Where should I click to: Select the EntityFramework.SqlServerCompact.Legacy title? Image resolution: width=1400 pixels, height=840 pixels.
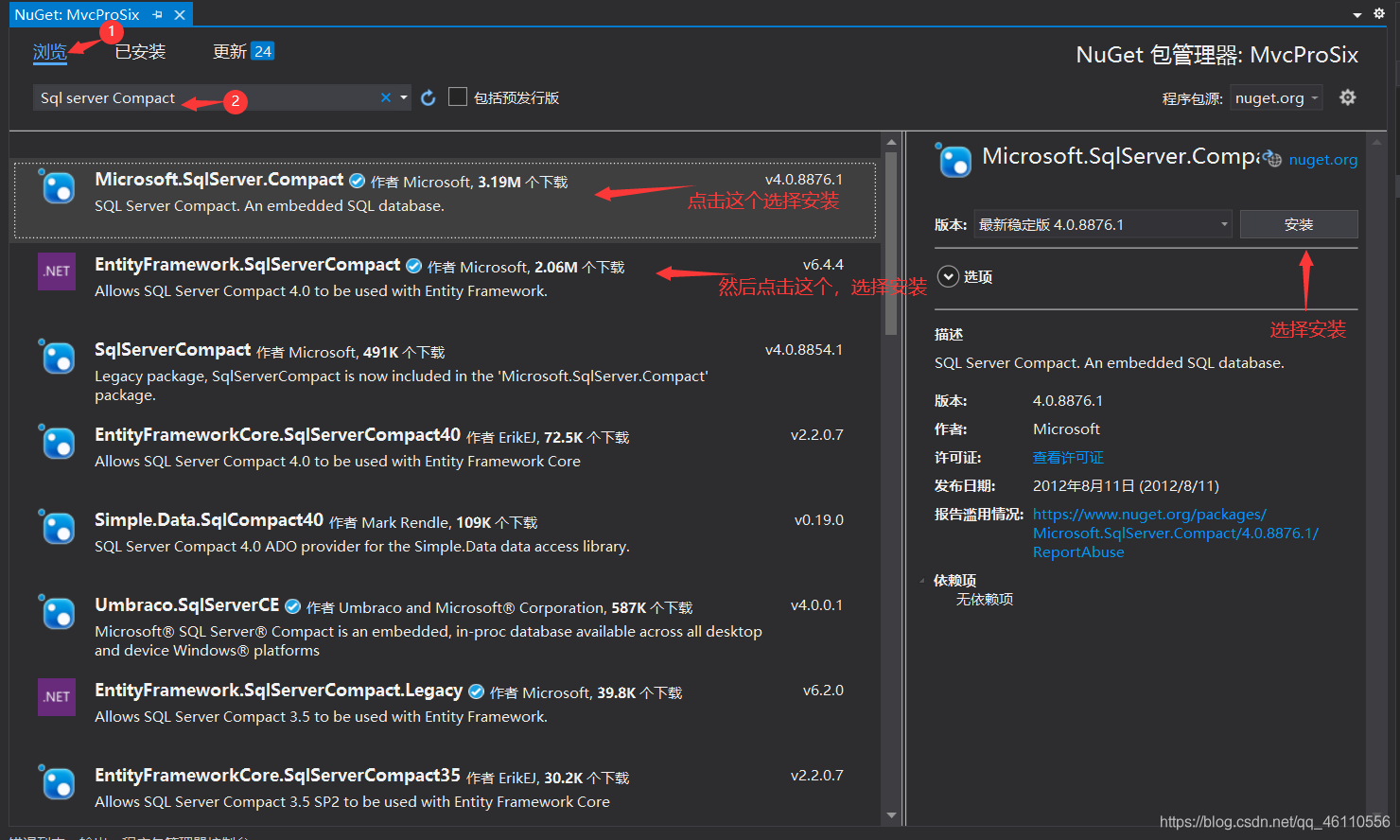coord(279,691)
